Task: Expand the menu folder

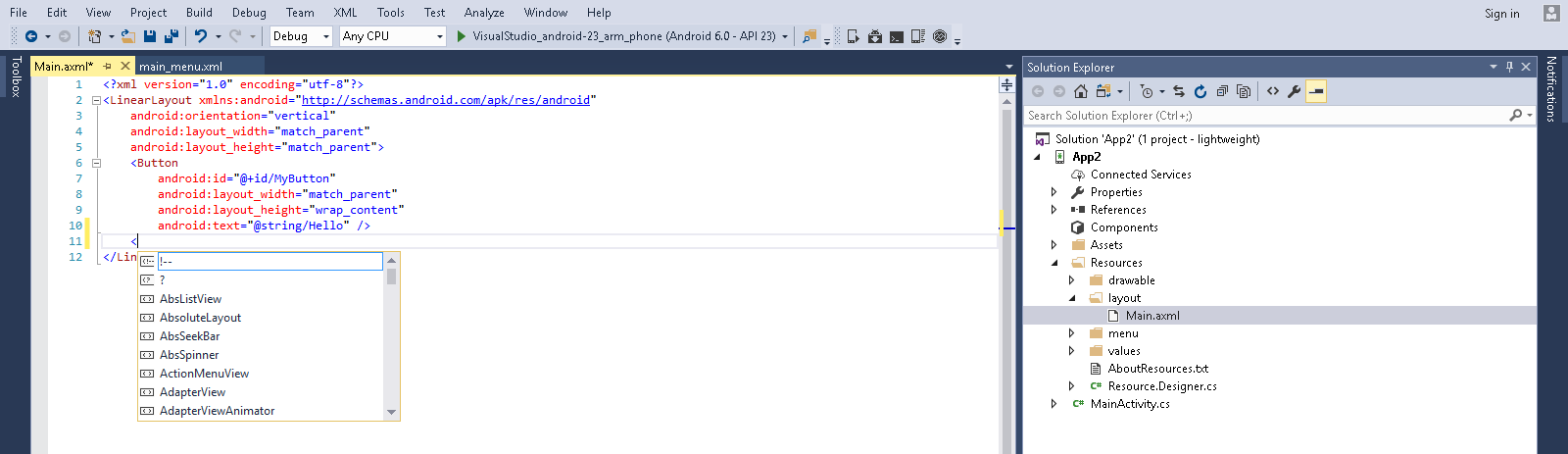Action: (x=1072, y=333)
